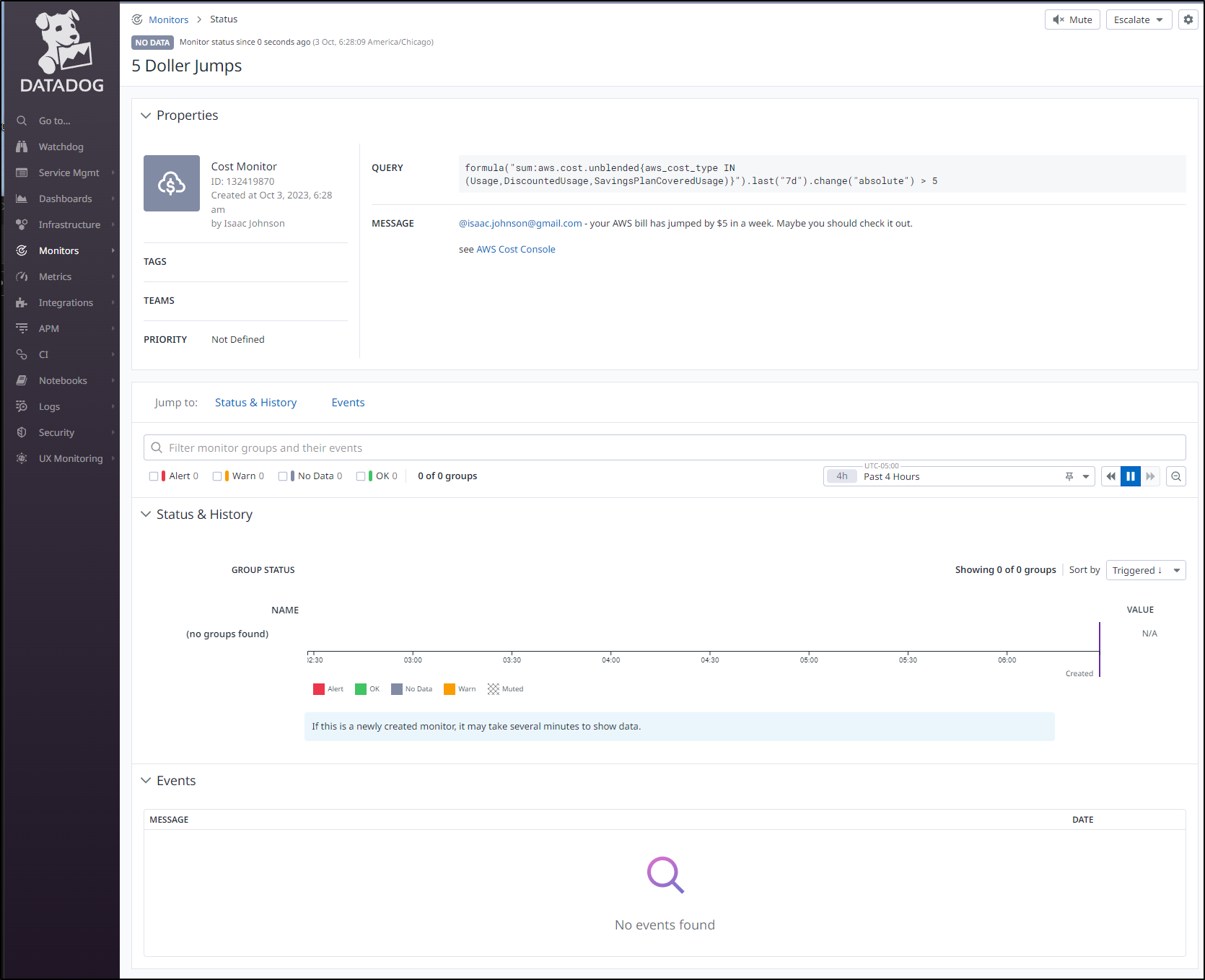Click the Datadog logo
This screenshot has width=1205, height=980.
(x=62, y=52)
